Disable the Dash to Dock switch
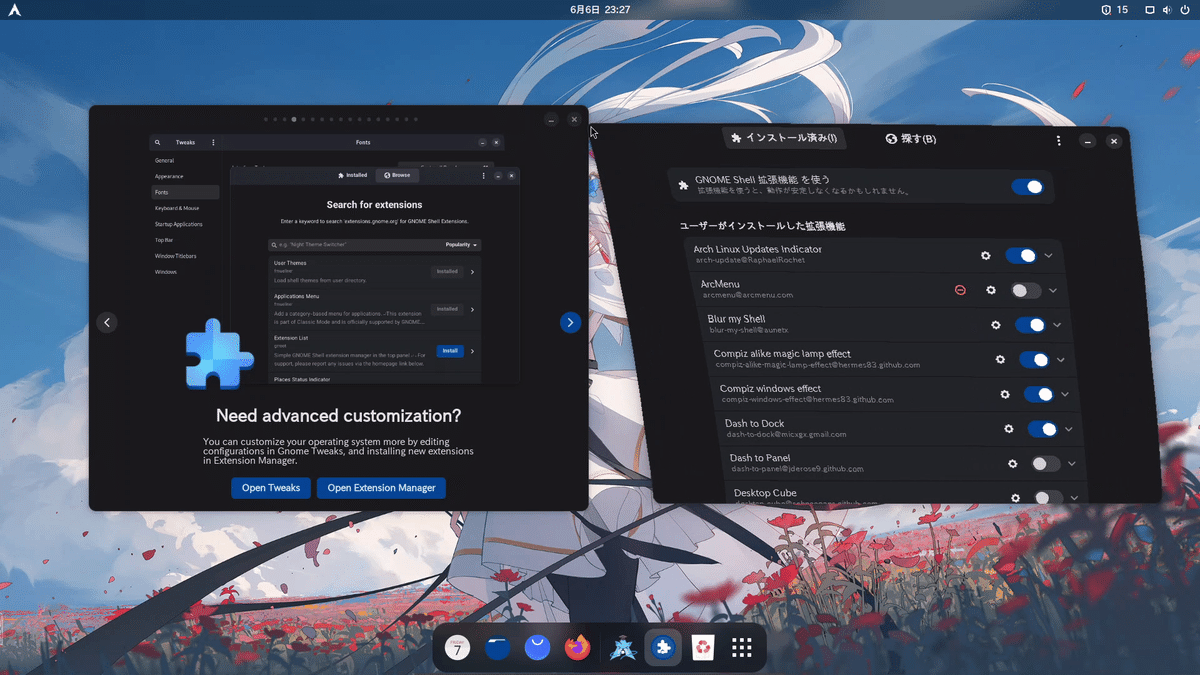The image size is (1200, 675). point(1042,429)
